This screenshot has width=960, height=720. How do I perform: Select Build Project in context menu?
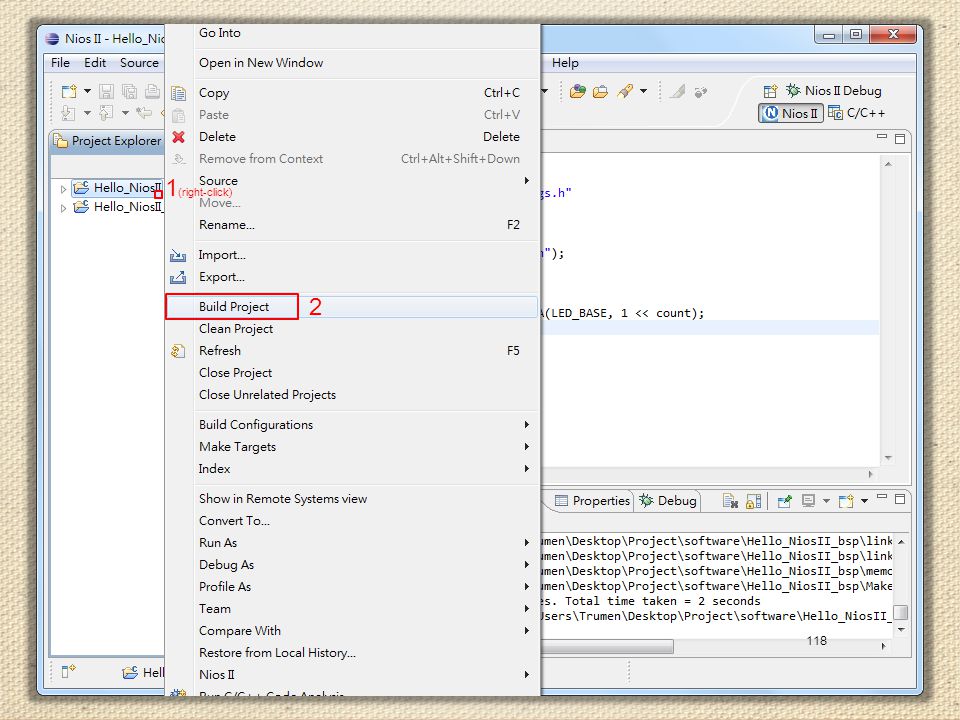353,307
